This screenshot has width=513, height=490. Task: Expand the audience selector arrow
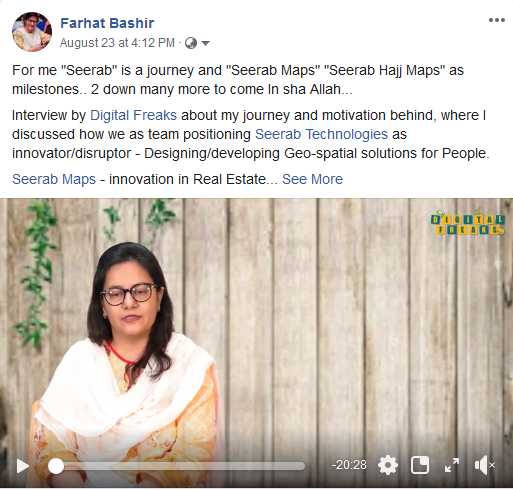coord(206,43)
